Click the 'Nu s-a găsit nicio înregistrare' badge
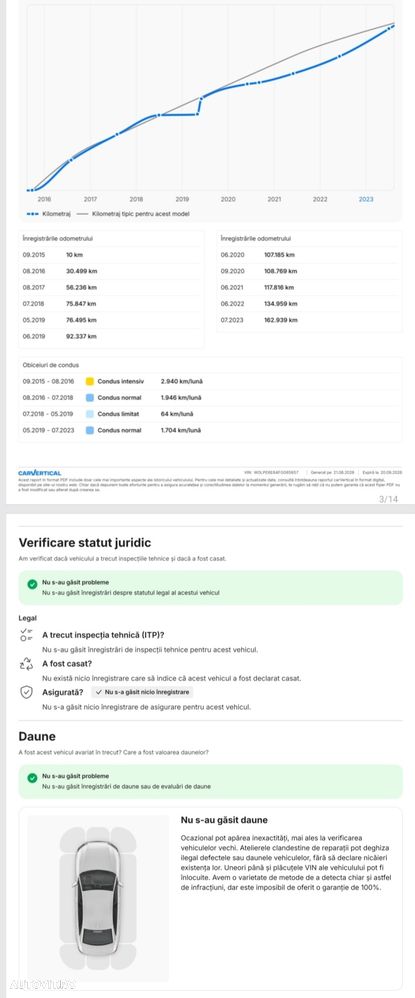The image size is (415, 998). pyautogui.click(x=141, y=692)
